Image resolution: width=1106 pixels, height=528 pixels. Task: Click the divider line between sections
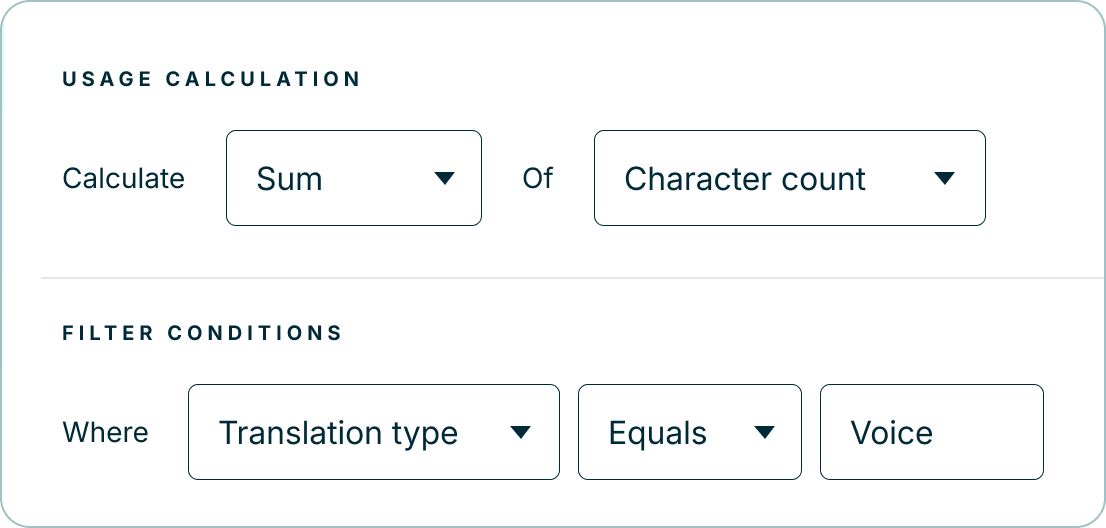pos(572,277)
